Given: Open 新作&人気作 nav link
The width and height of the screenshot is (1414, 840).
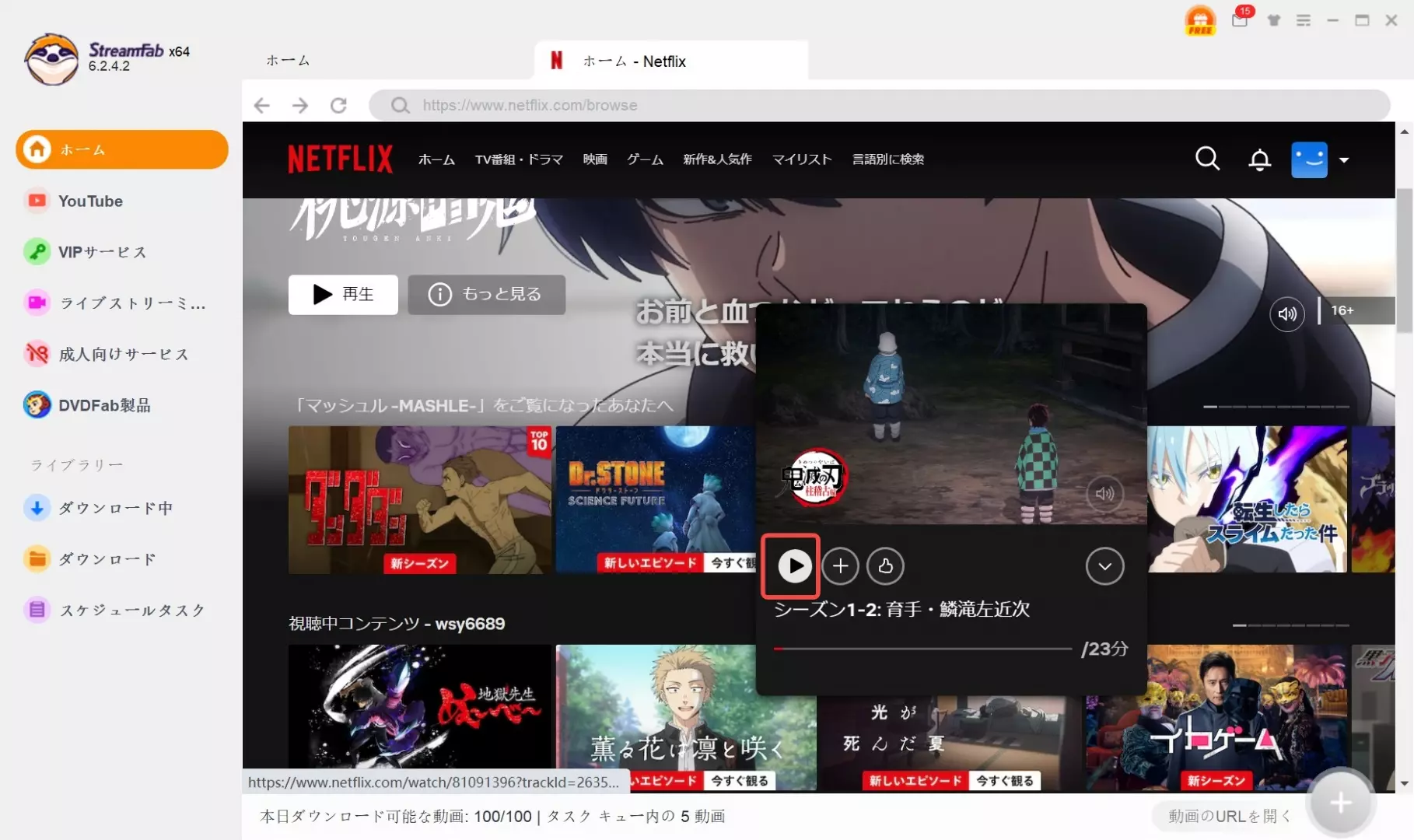Looking at the screenshot, I should click(717, 159).
